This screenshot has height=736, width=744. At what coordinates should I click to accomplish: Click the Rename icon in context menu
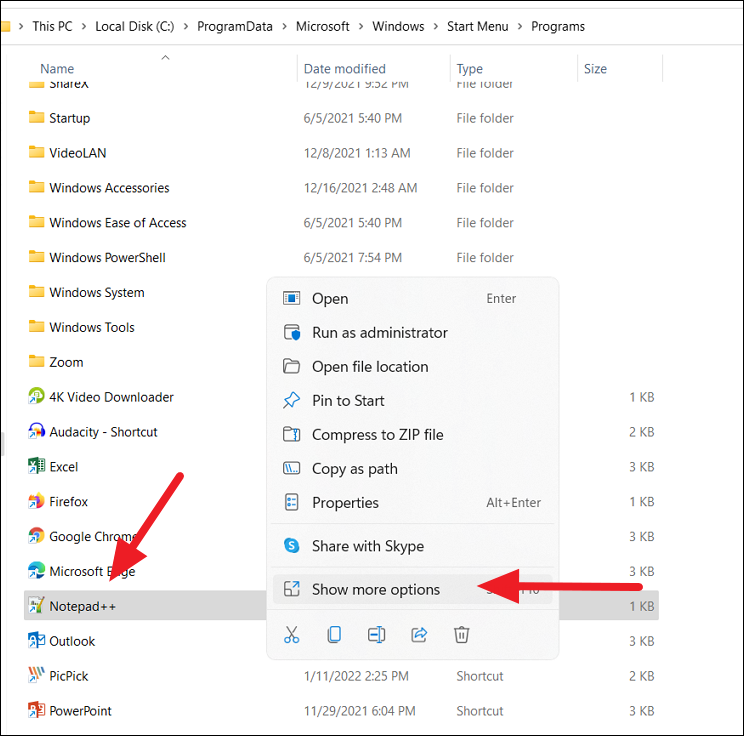pos(376,634)
